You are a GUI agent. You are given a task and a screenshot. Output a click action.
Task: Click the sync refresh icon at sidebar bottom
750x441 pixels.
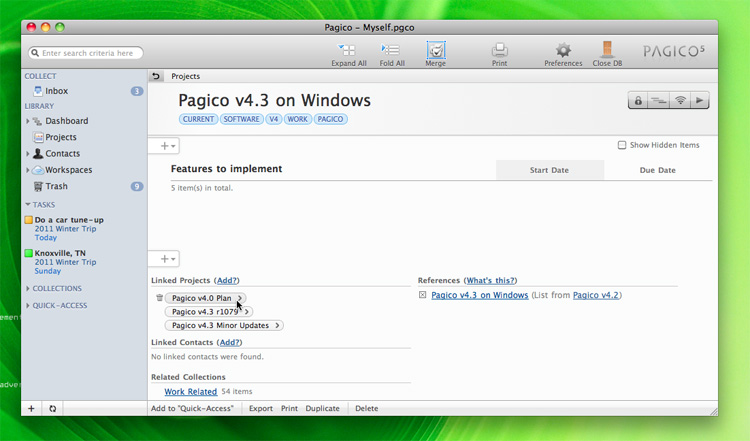52,408
